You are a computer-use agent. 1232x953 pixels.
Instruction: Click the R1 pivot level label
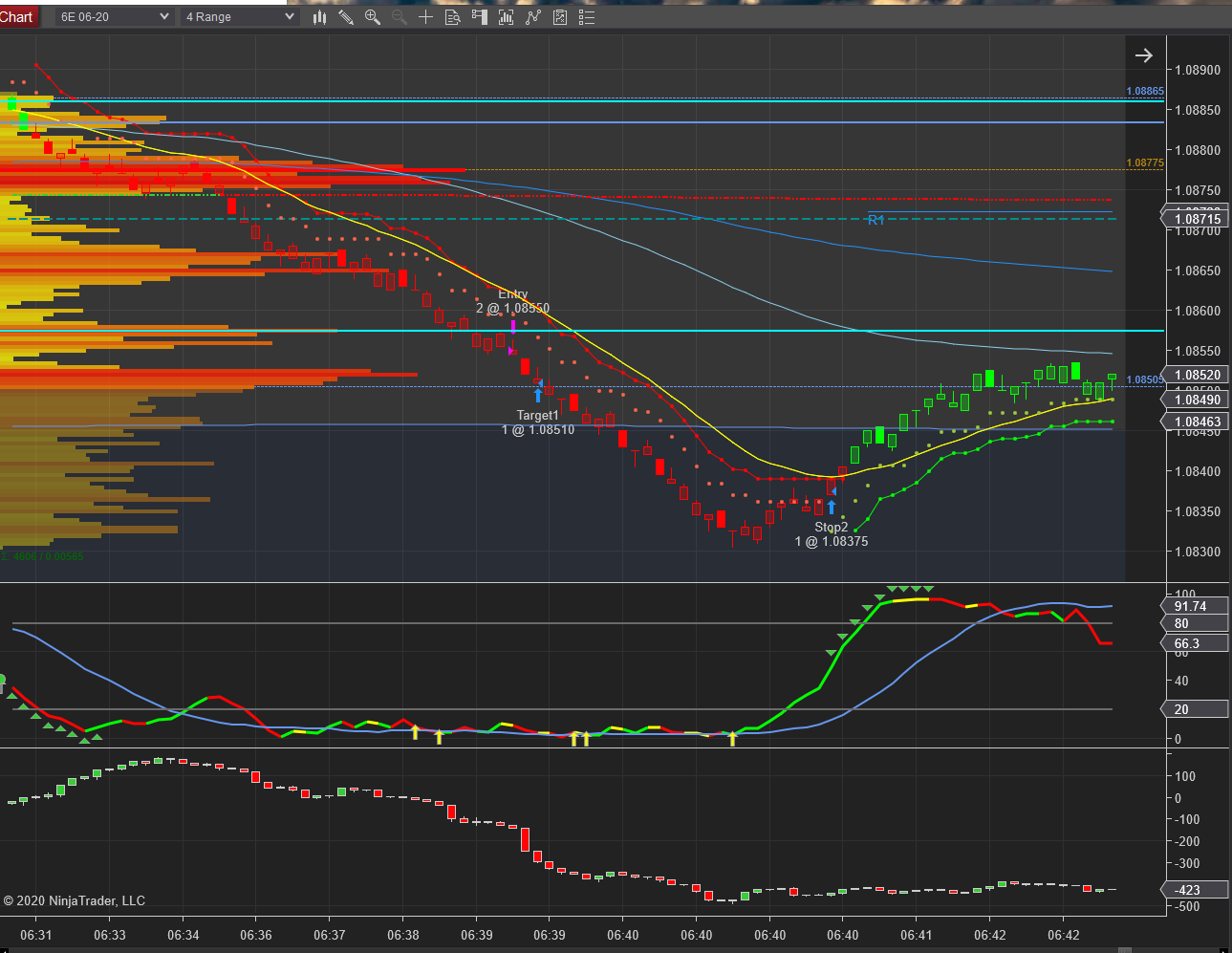(875, 220)
